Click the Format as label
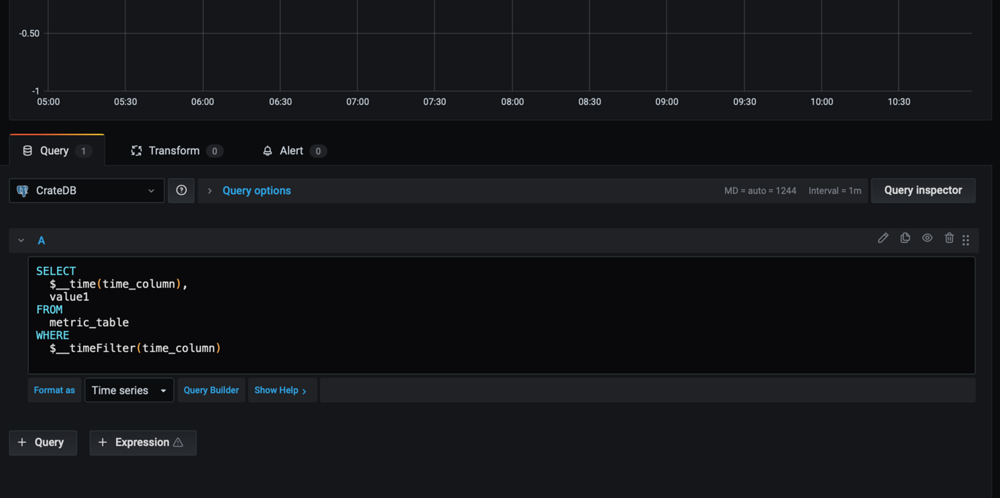 (54, 390)
